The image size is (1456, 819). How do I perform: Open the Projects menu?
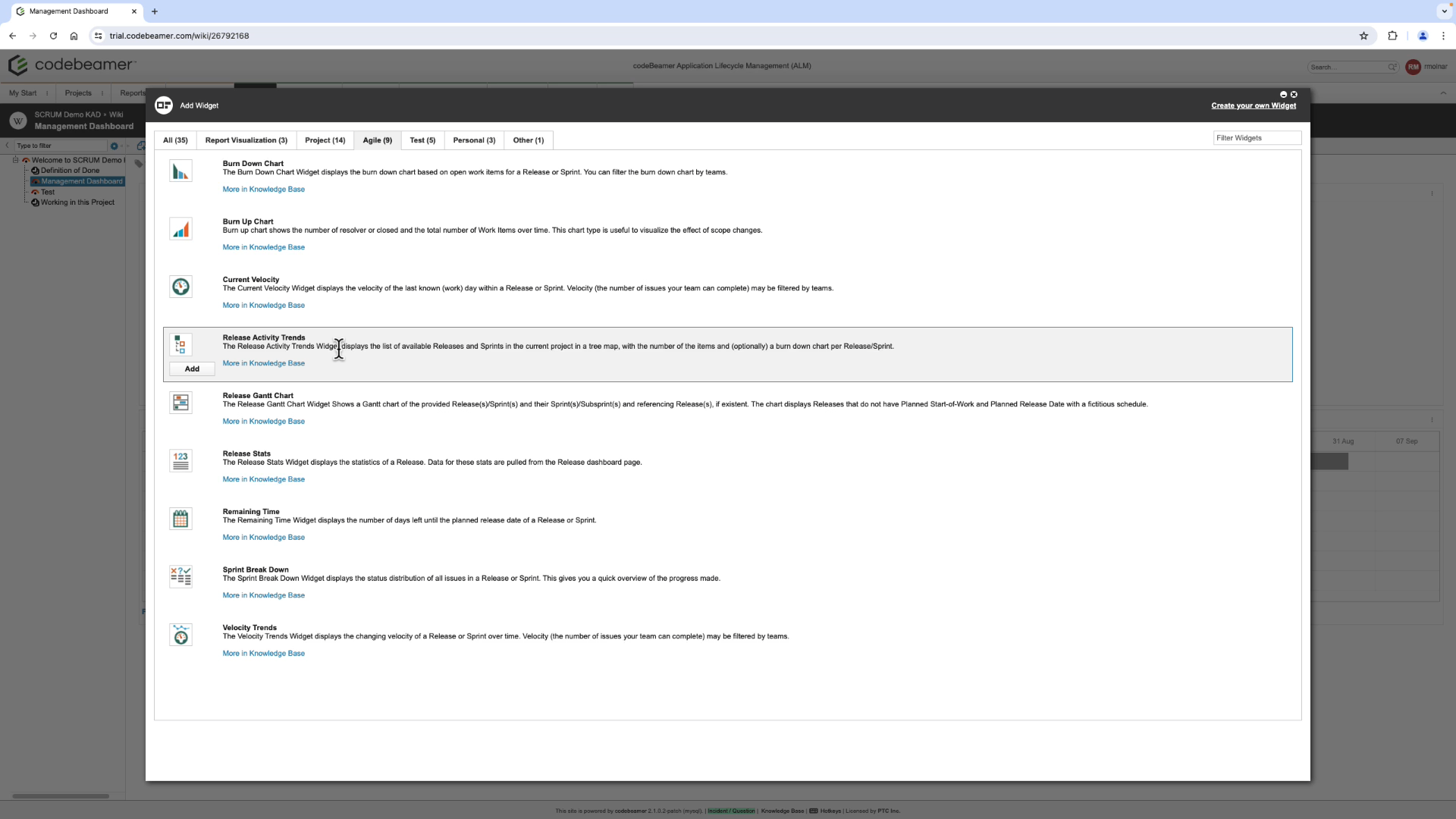click(x=78, y=93)
